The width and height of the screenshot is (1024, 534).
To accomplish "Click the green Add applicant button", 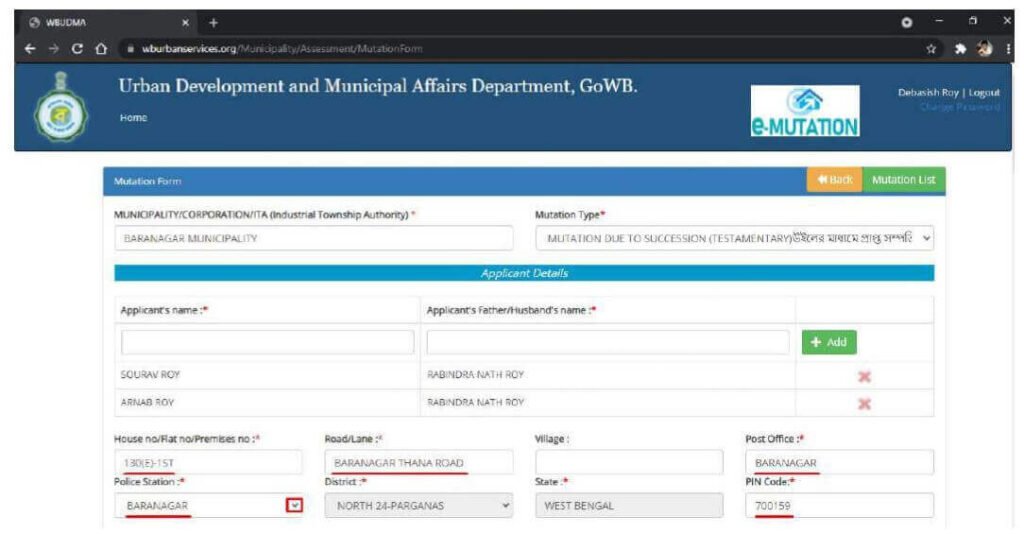I will coord(829,342).
